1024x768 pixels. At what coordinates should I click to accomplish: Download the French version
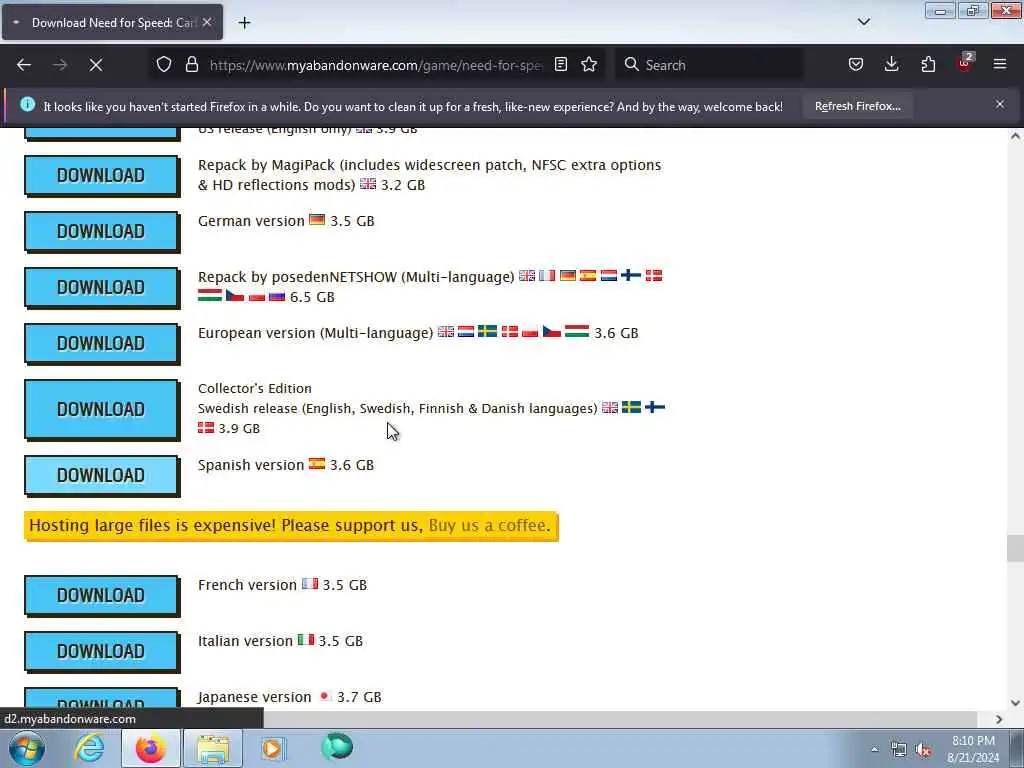pyautogui.click(x=101, y=595)
